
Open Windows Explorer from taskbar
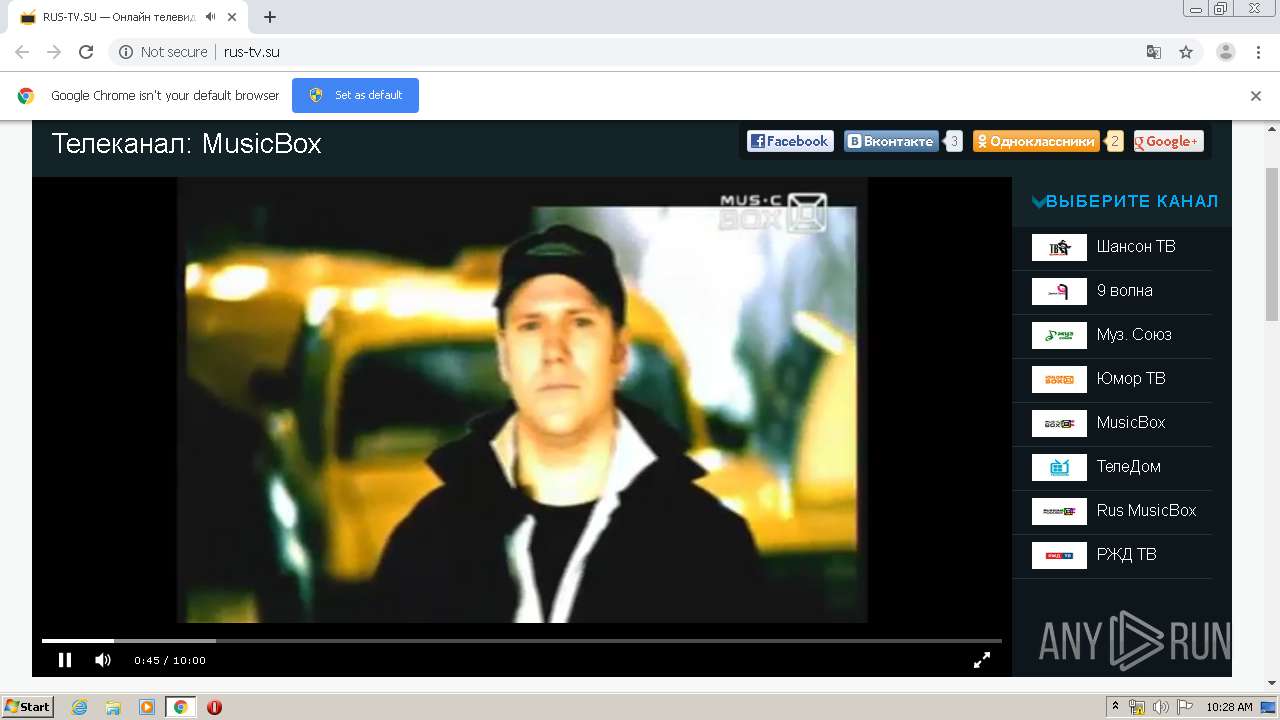113,707
